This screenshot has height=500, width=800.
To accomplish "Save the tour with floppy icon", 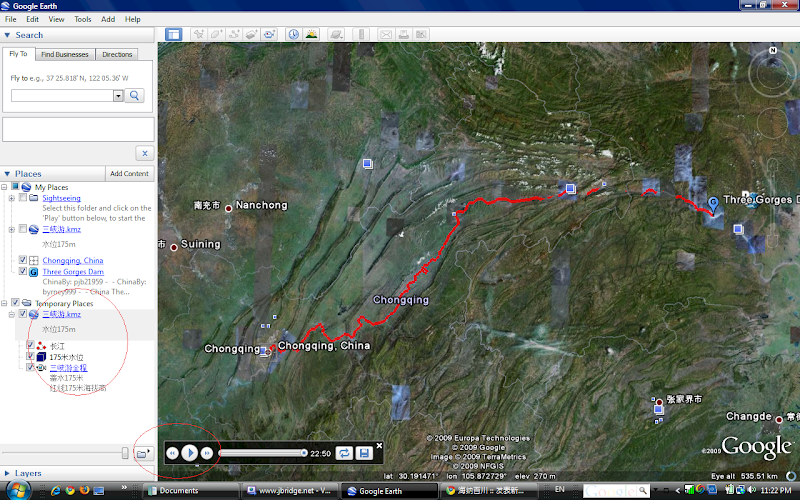I will click(364, 453).
